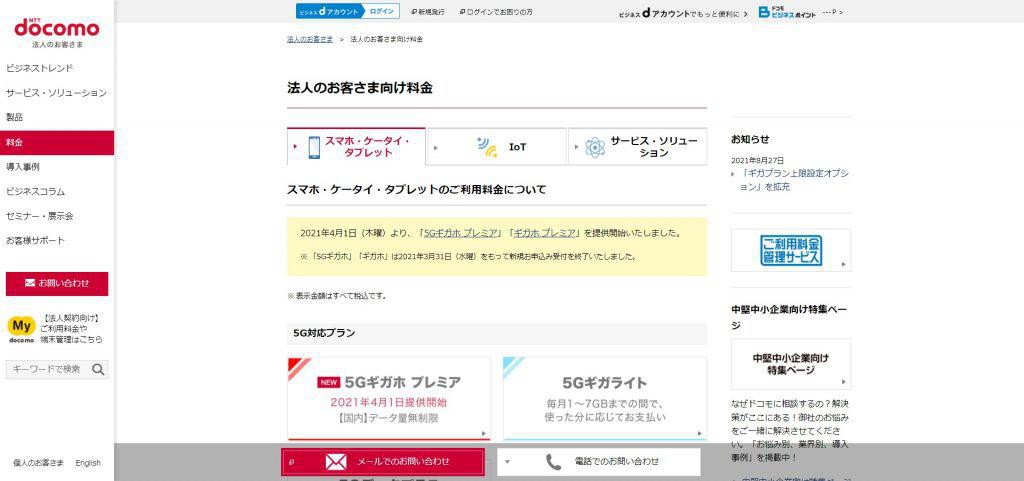Viewport: 1024px width, 481px height.
Task: Select サービス・ソリューション tab
Action: click(x=637, y=147)
